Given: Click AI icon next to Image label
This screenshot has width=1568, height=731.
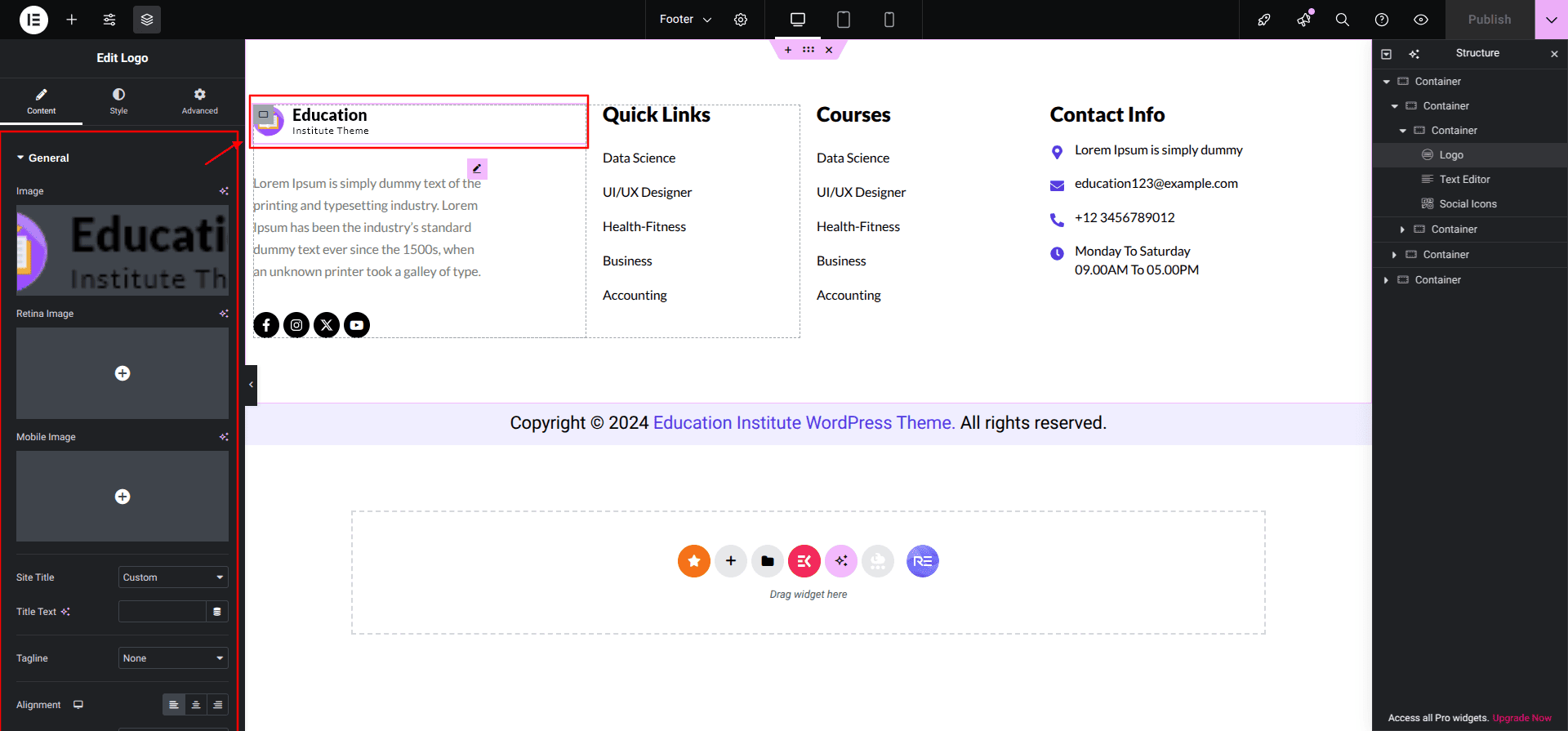Looking at the screenshot, I should point(224,191).
